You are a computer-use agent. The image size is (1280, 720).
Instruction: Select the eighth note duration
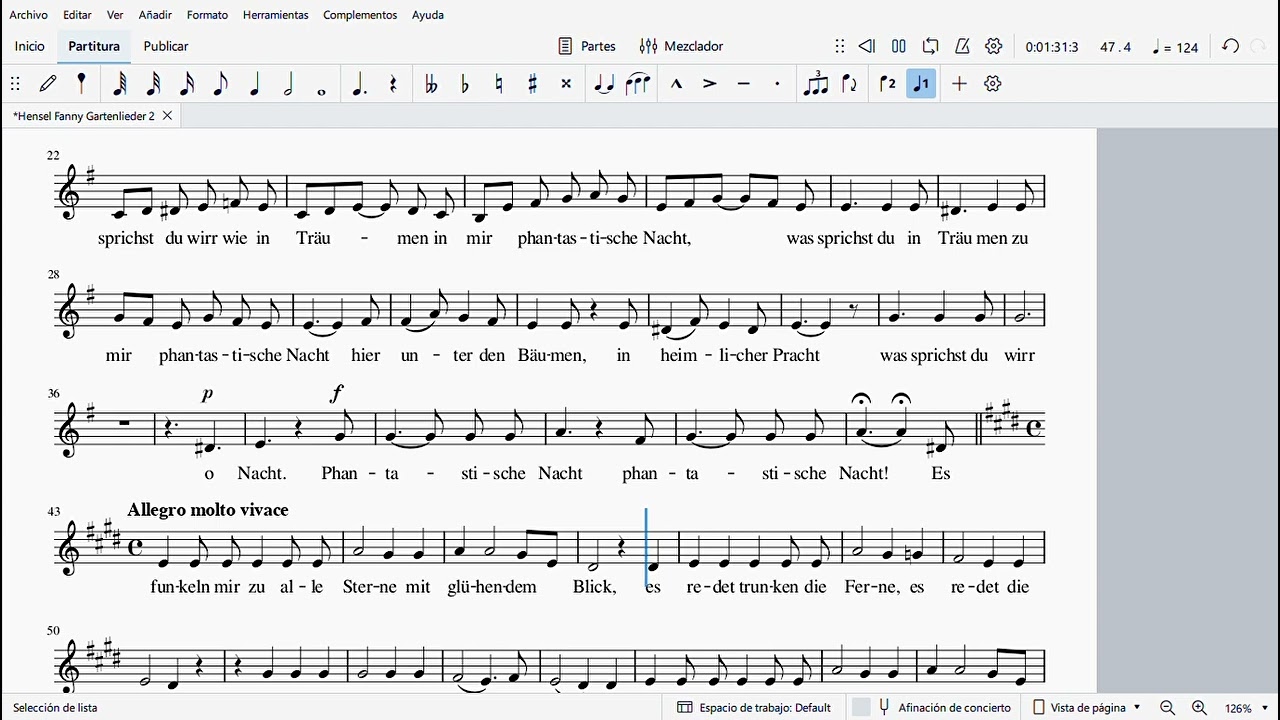(221, 84)
